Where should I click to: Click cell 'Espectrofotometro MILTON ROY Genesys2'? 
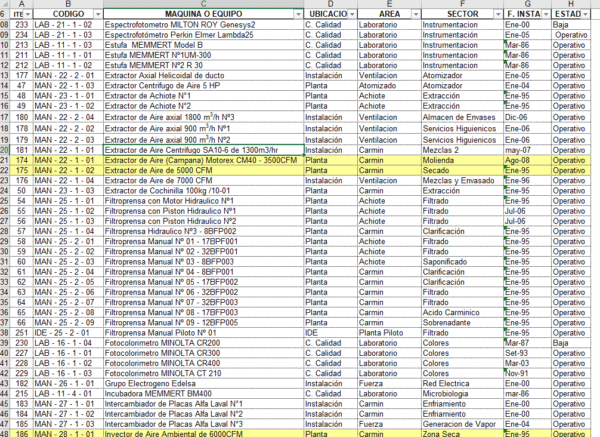point(204,25)
